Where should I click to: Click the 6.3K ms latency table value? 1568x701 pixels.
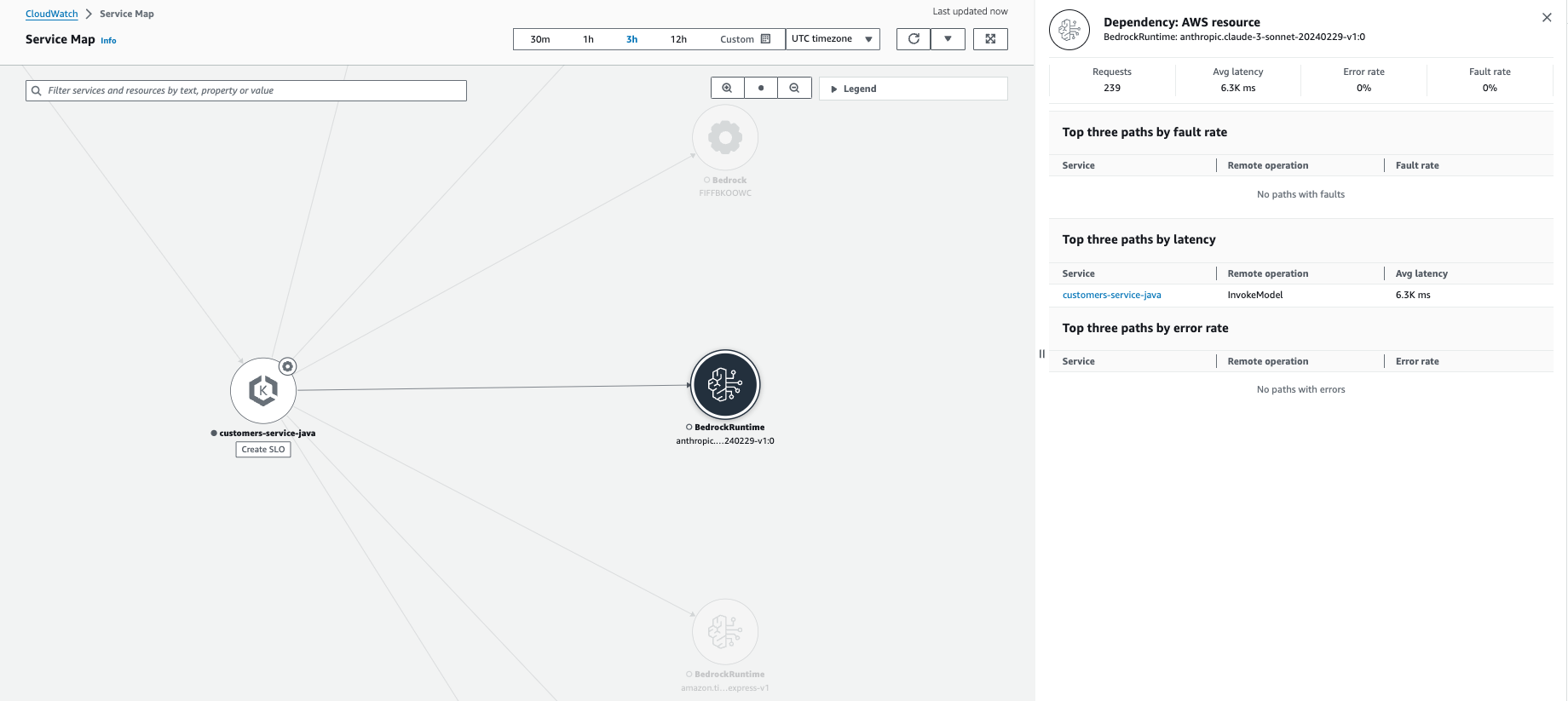(x=1413, y=295)
